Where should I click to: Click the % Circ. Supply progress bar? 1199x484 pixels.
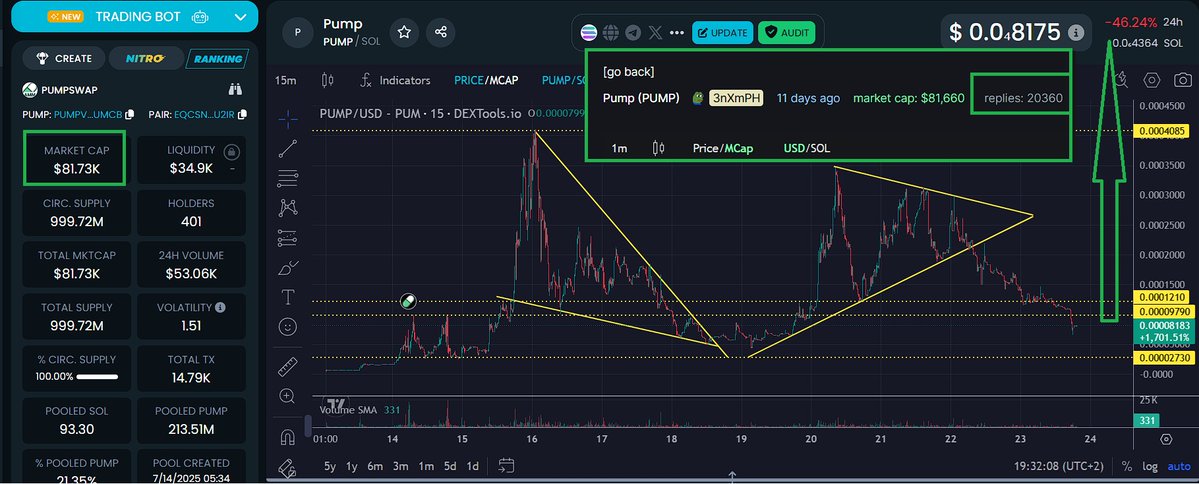97,376
